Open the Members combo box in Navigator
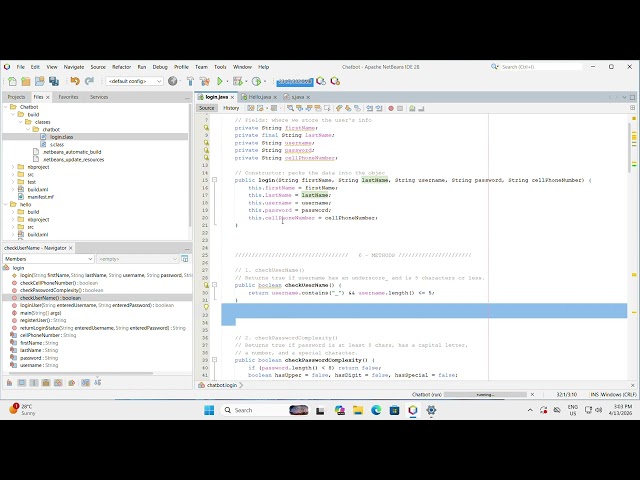 tap(48, 259)
